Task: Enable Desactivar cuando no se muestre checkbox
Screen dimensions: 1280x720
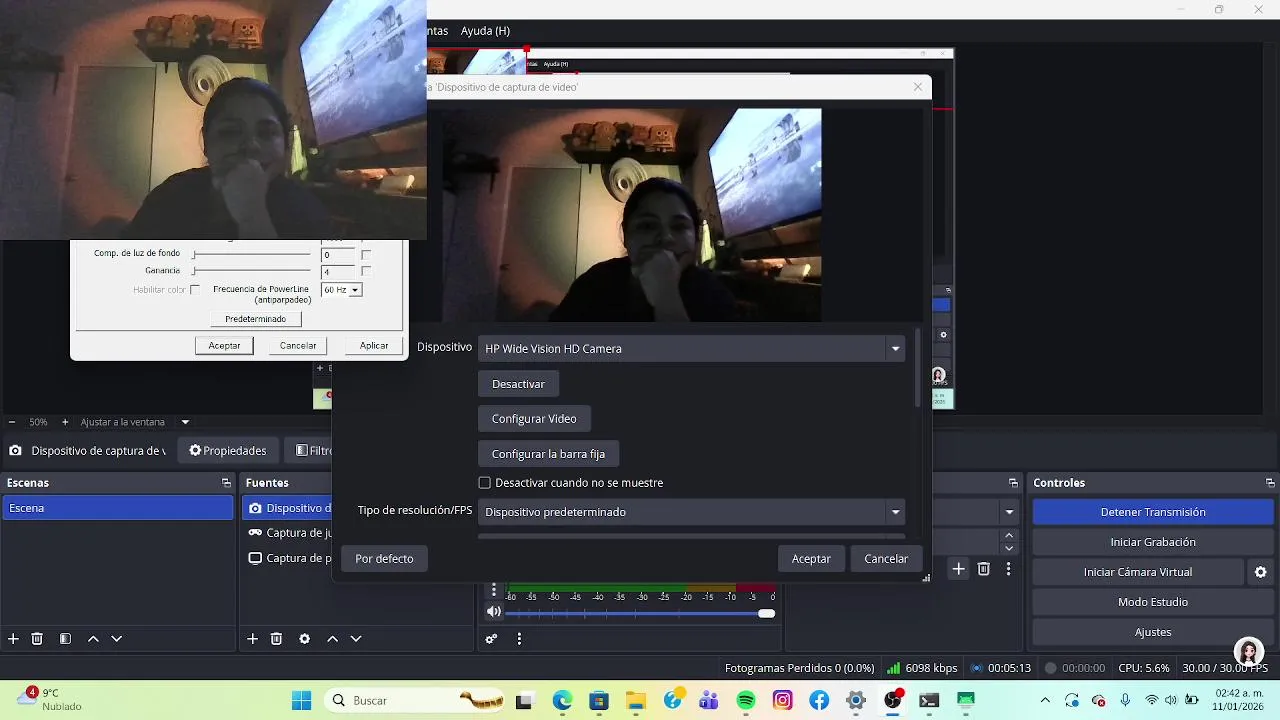Action: tap(485, 483)
